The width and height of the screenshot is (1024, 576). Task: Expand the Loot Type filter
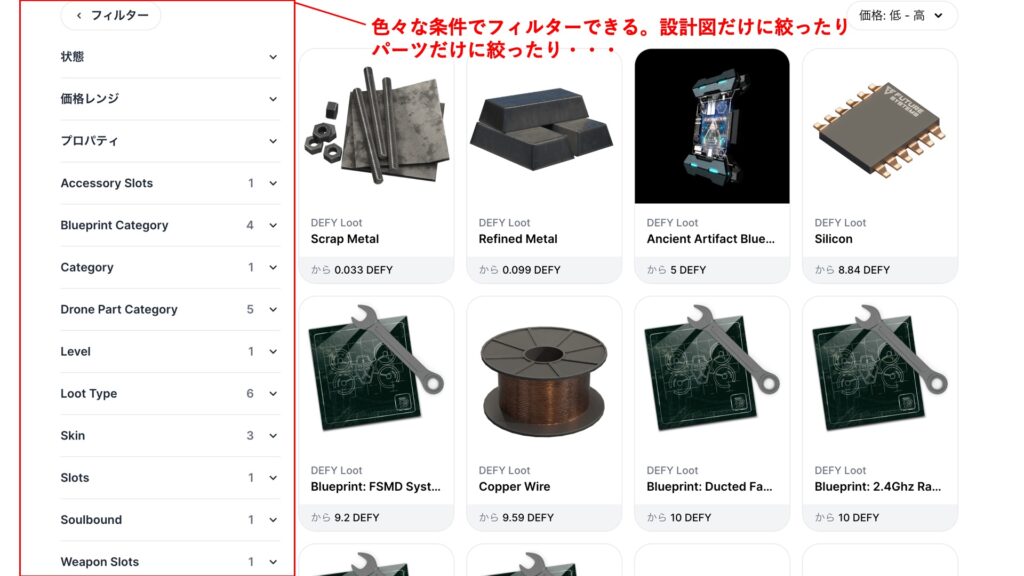pos(170,394)
